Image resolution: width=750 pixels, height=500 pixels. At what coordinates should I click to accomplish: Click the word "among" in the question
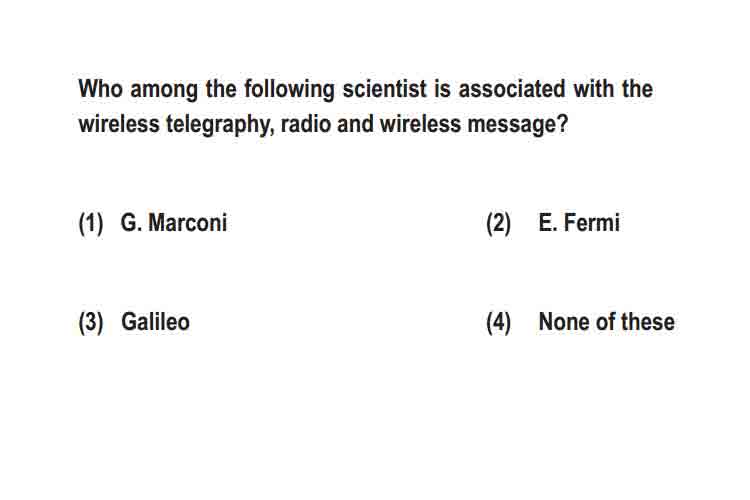pyautogui.click(x=164, y=91)
